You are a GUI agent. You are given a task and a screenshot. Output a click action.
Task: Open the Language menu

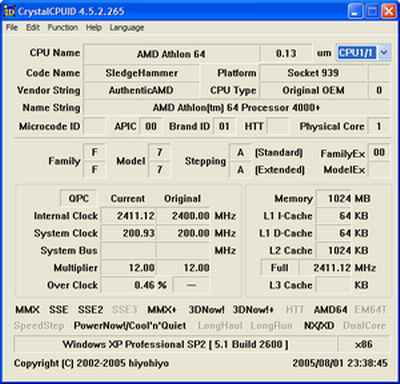point(127,28)
